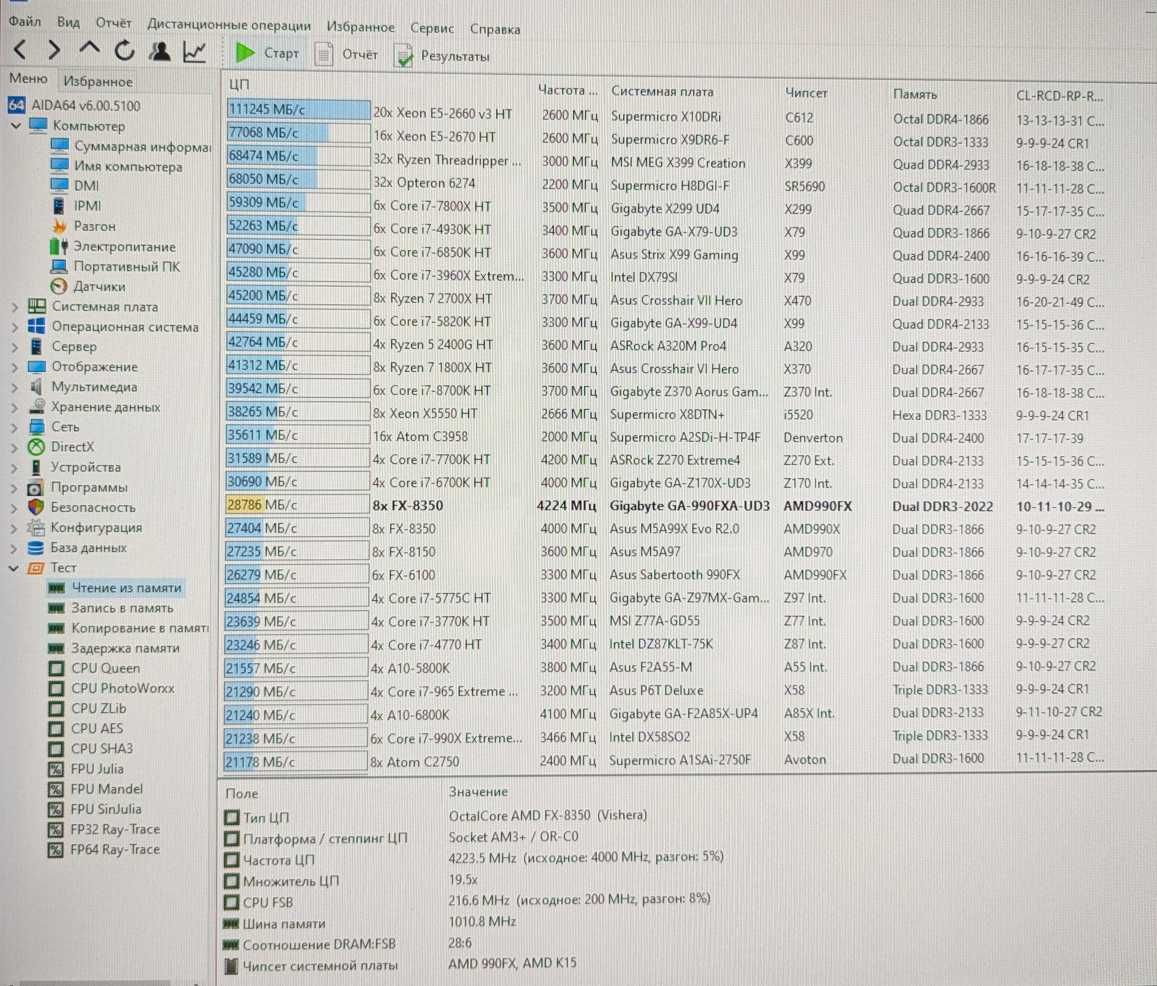1157x986 pixels.
Task: Open the graph chart toolbar icon
Action: (x=195, y=52)
